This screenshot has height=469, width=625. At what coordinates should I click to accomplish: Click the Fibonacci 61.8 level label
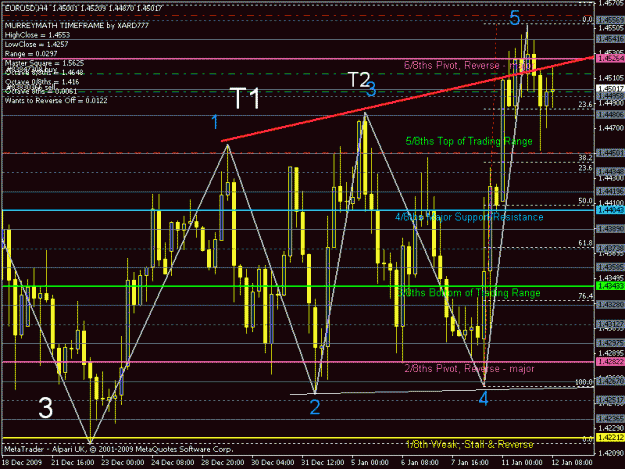point(585,243)
